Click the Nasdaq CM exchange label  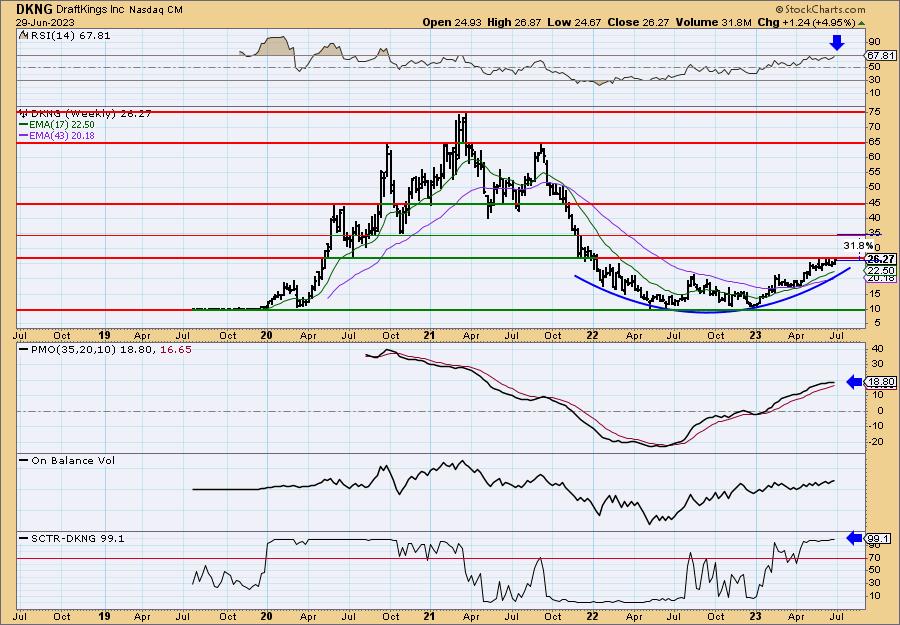click(156, 10)
